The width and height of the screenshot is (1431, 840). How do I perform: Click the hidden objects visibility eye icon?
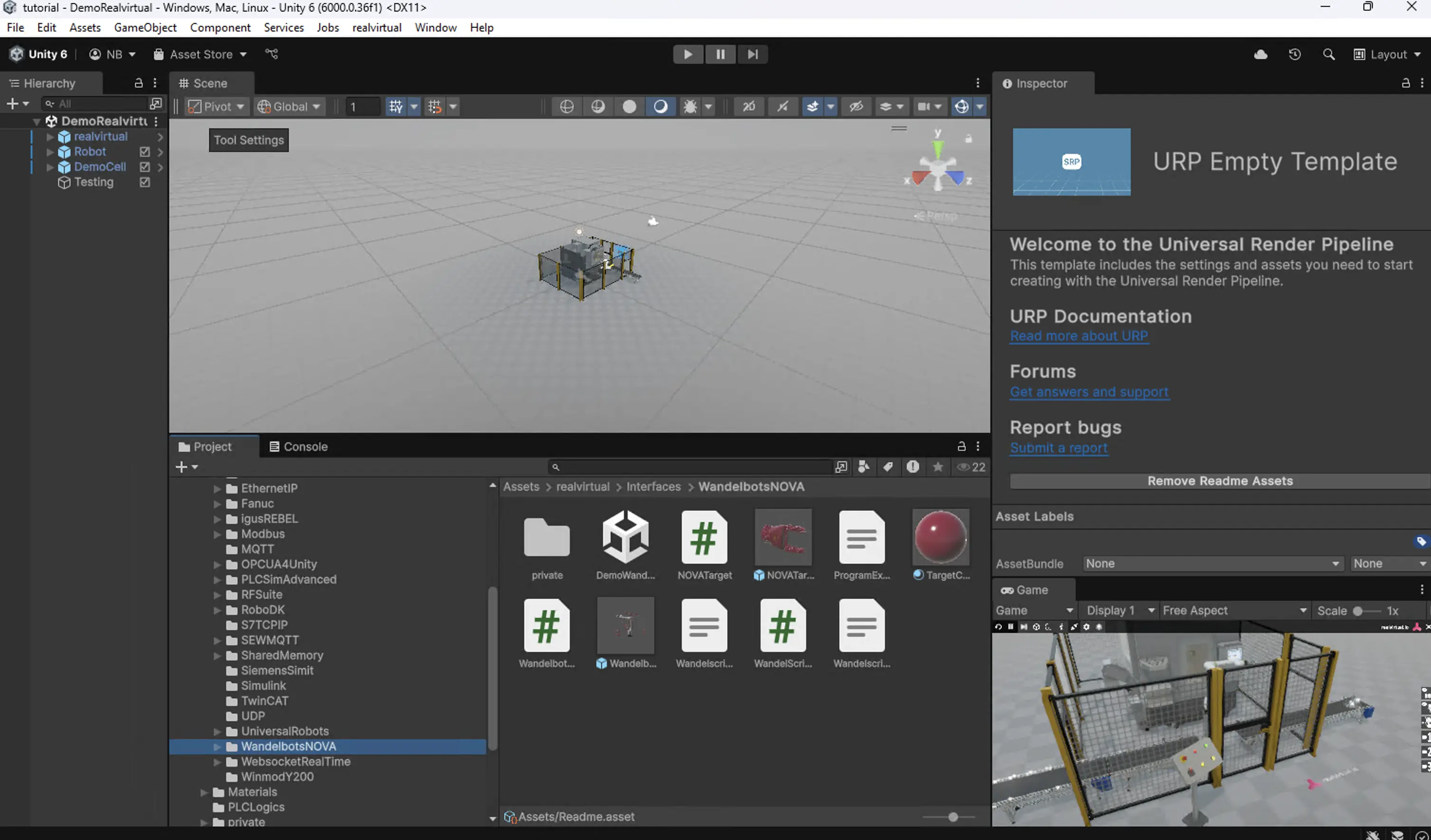click(x=857, y=107)
